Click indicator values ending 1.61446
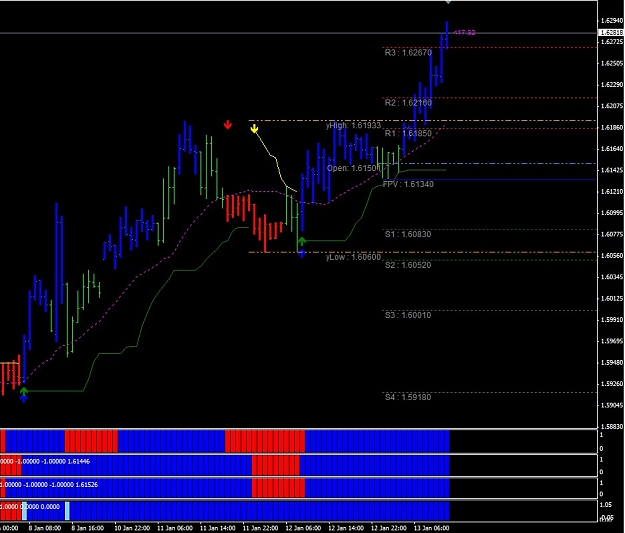The width and height of the screenshot is (625, 533). click(45, 461)
